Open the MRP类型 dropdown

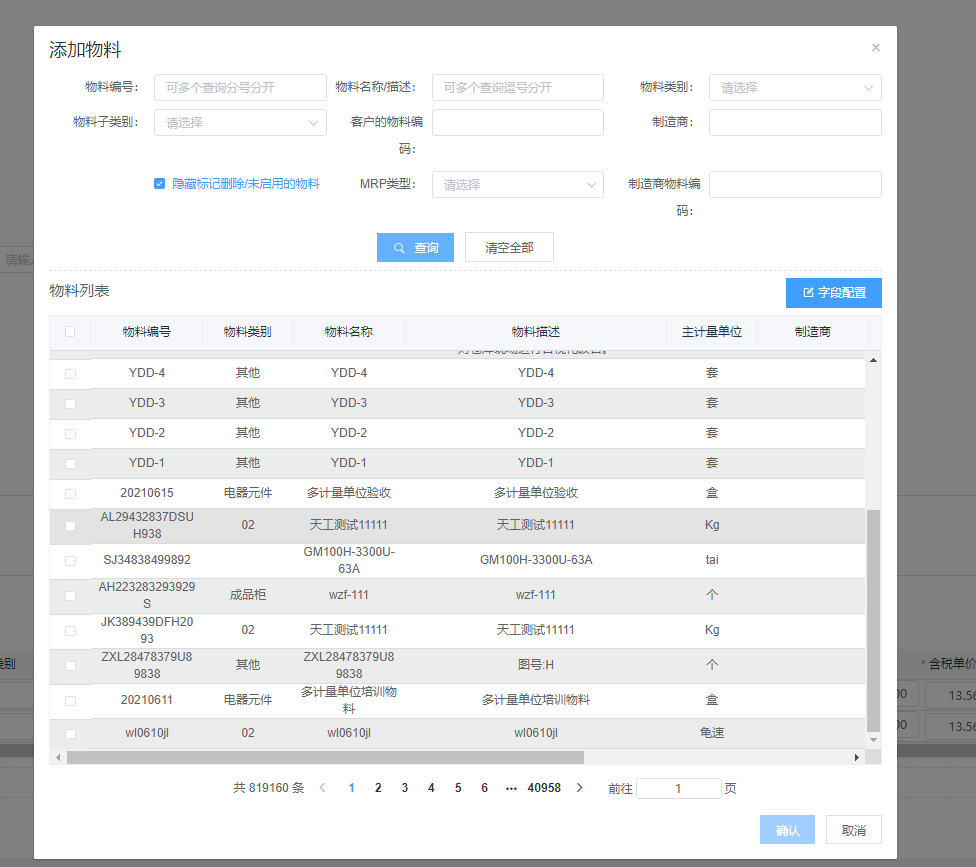[517, 185]
